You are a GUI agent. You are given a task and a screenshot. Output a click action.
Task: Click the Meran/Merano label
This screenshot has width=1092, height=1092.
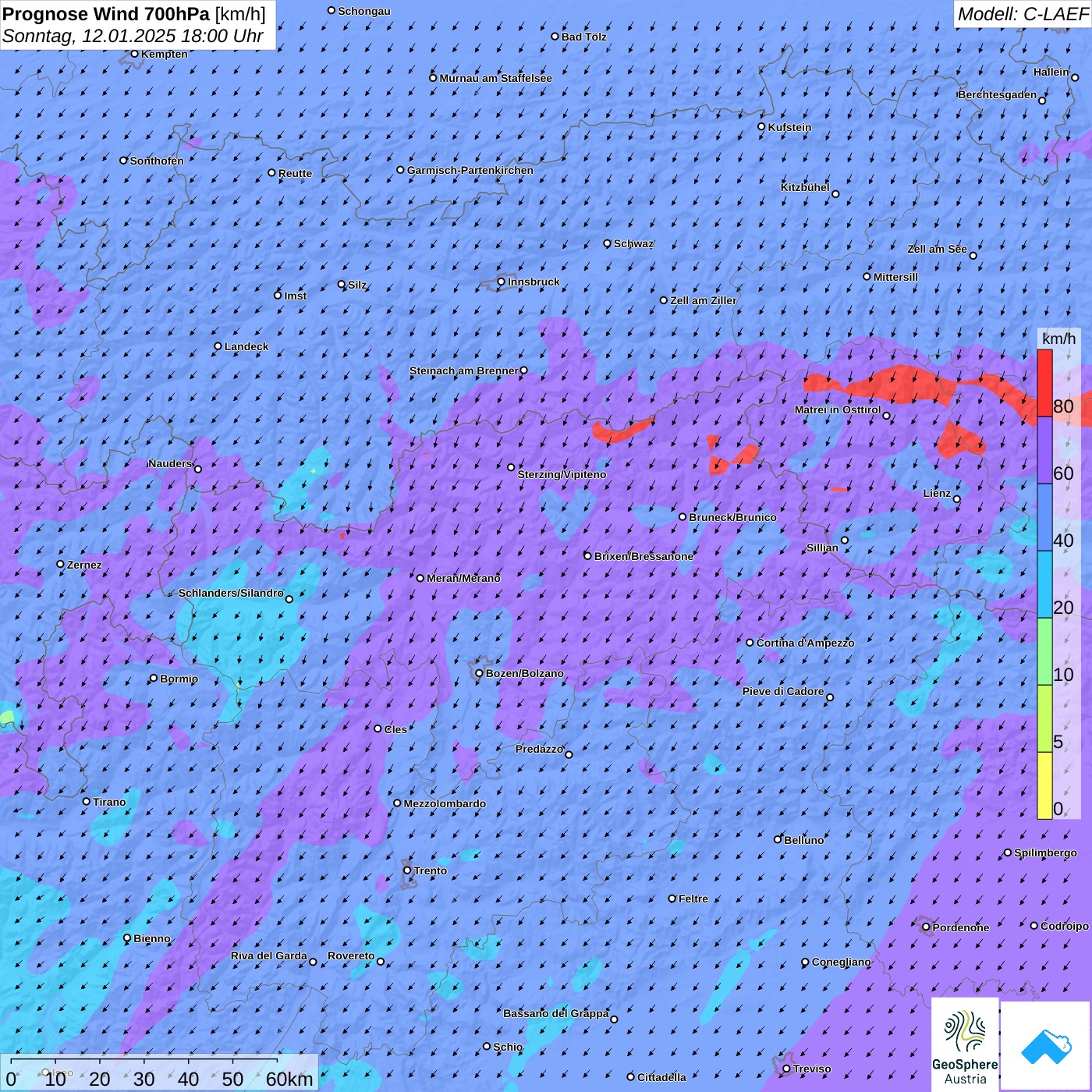[x=463, y=578]
